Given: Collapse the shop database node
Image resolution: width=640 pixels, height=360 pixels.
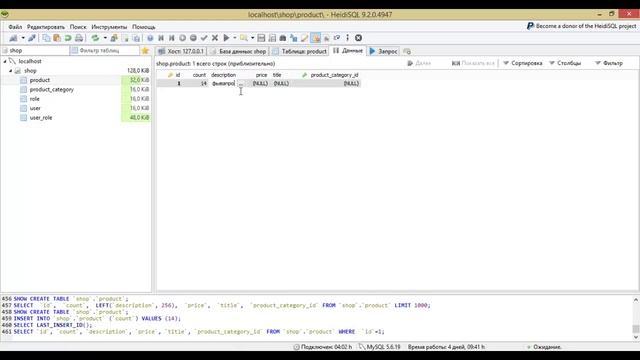Looking at the screenshot, I should tap(11, 71).
